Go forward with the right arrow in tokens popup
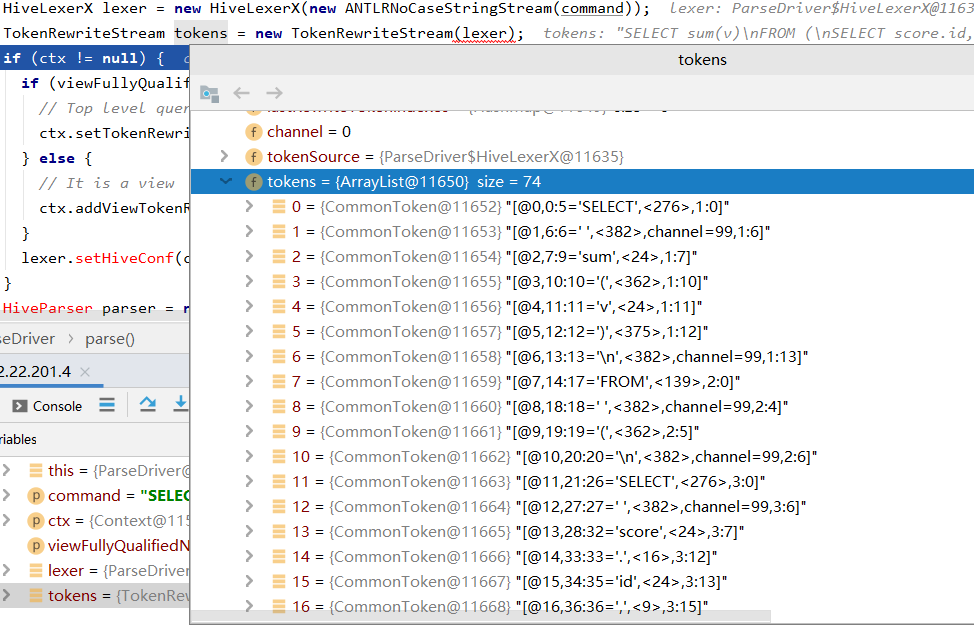This screenshot has width=974, height=627. pos(274,93)
